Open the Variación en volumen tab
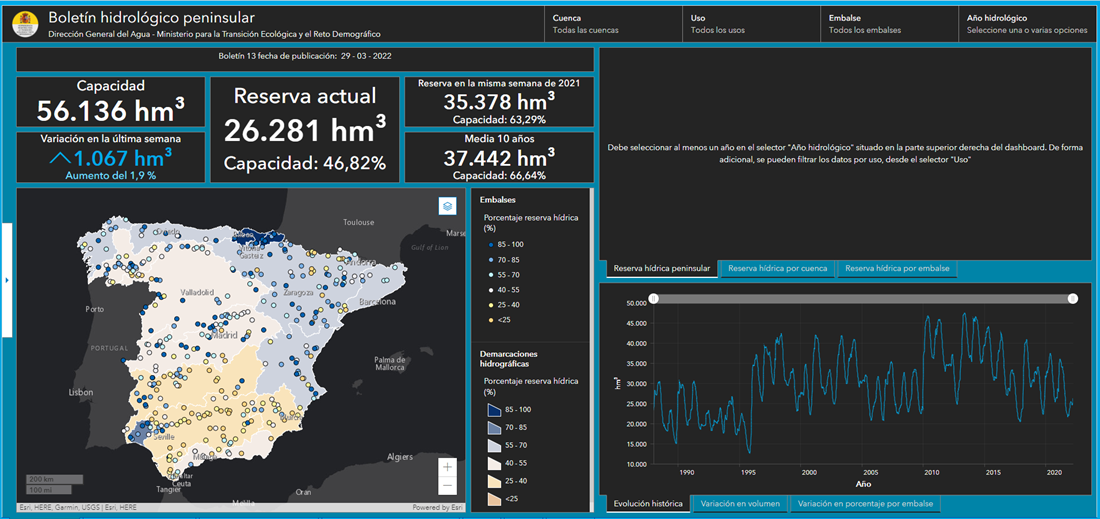Screen dimensions: 1100x519 (740, 503)
